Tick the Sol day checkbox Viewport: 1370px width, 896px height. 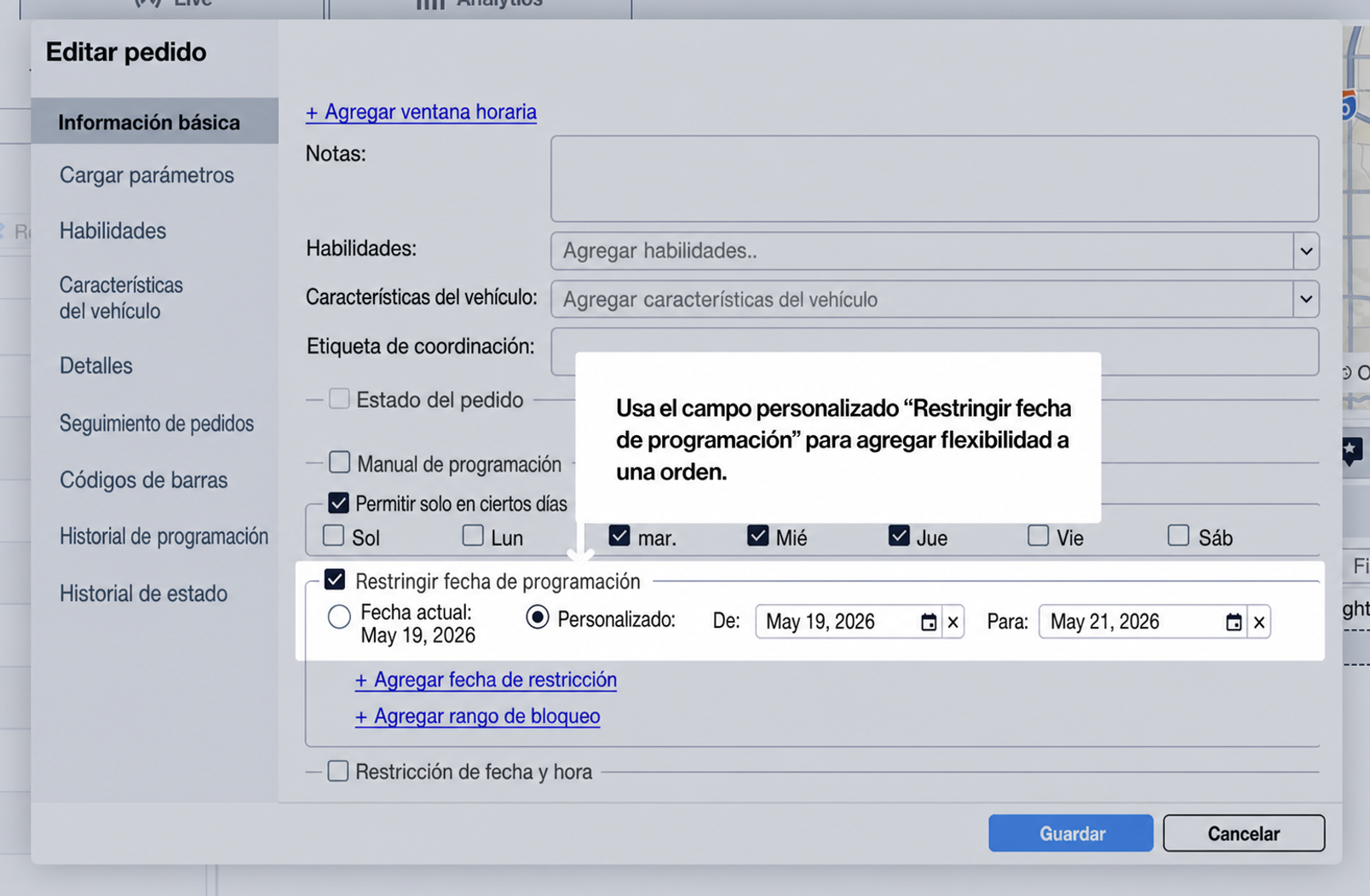pos(333,536)
